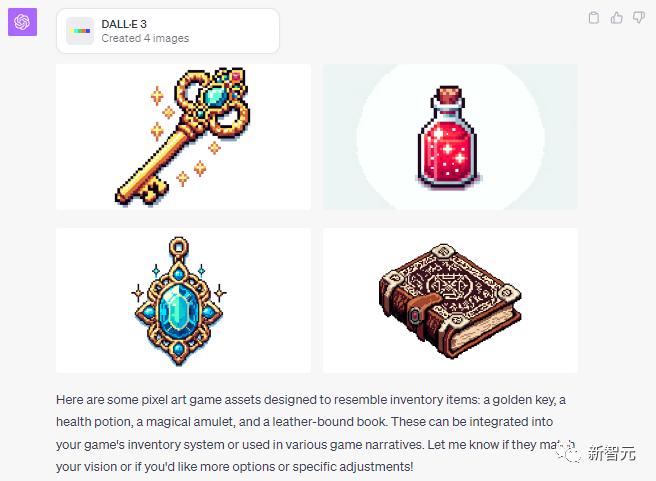
Task: Click the purple ChatGPT avatar icon
Action: (x=23, y=22)
